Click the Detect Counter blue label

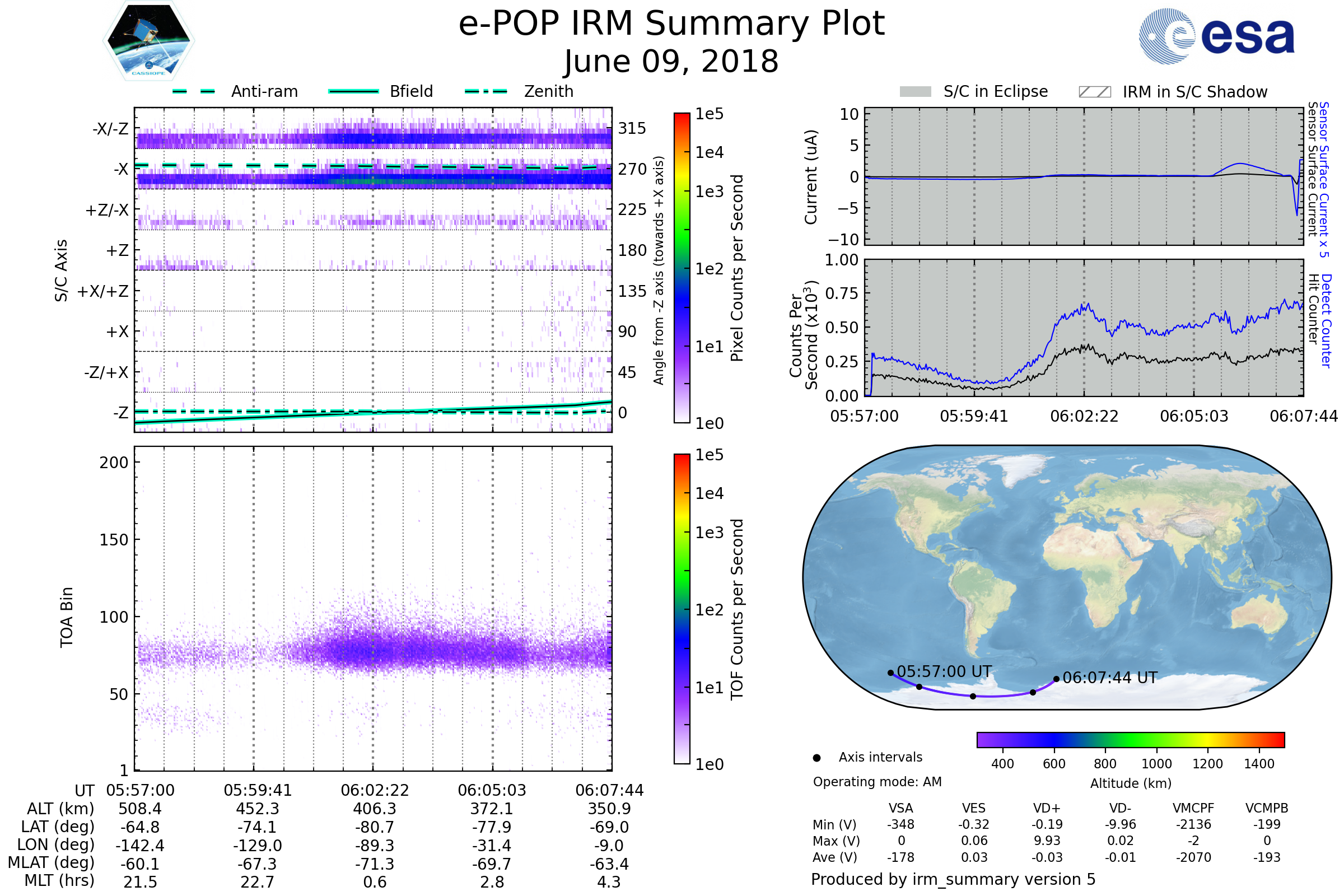pyautogui.click(x=1327, y=320)
